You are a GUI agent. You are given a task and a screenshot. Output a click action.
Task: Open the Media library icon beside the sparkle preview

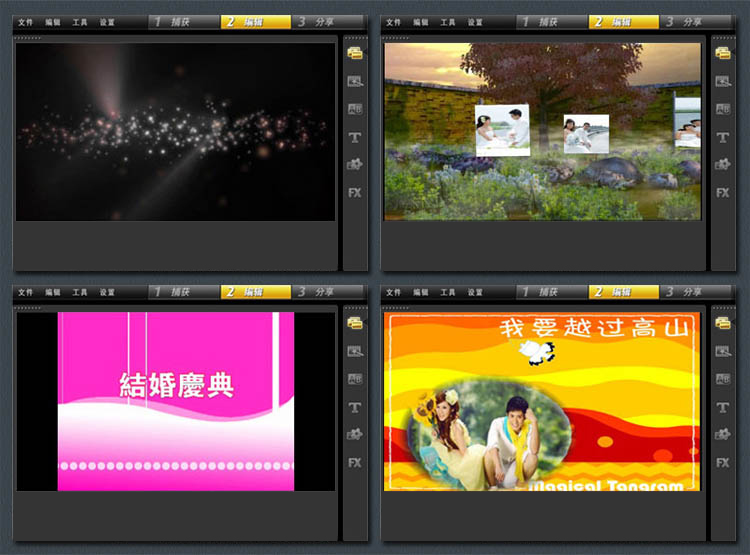point(354,54)
